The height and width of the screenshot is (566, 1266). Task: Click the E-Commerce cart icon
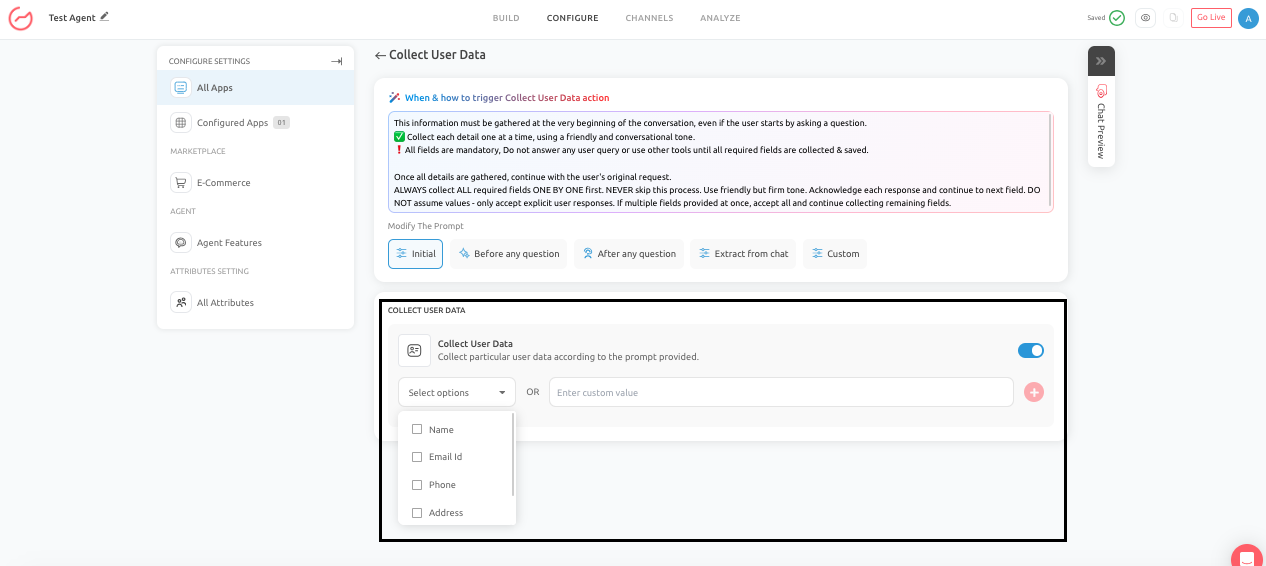181,183
